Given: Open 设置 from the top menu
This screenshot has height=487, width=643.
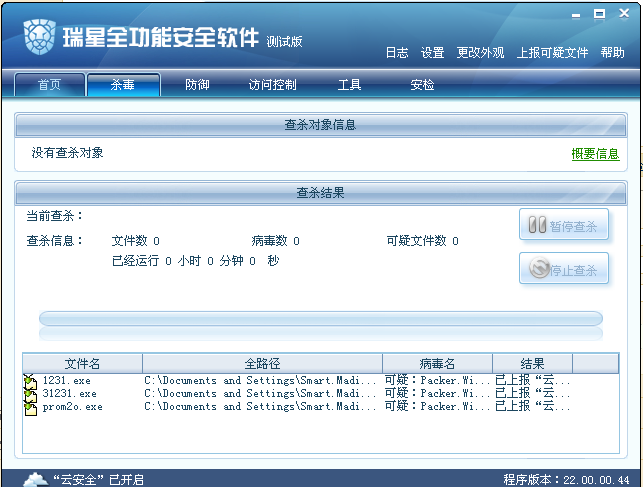Looking at the screenshot, I should coord(433,52).
